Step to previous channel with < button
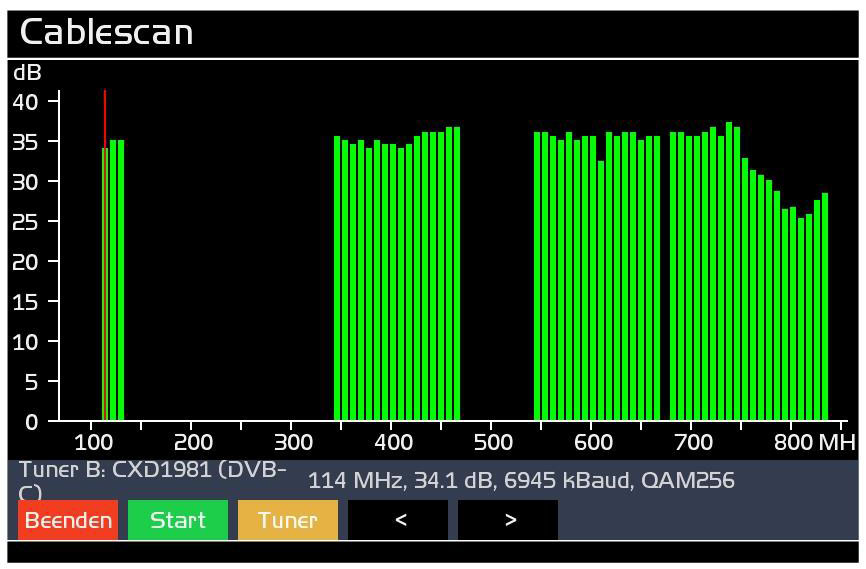This screenshot has height=569, width=866. point(398,520)
